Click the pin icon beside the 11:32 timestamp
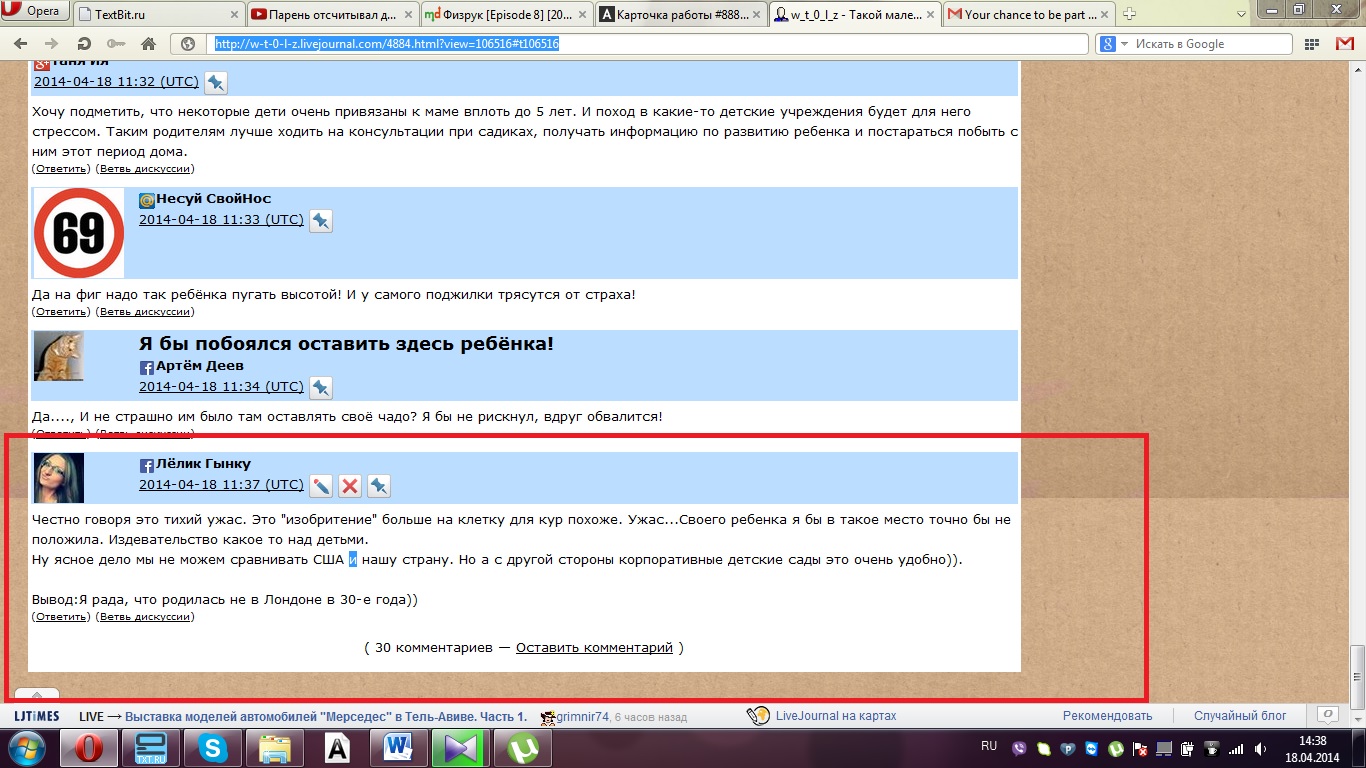The width and height of the screenshot is (1366, 768). (x=216, y=84)
